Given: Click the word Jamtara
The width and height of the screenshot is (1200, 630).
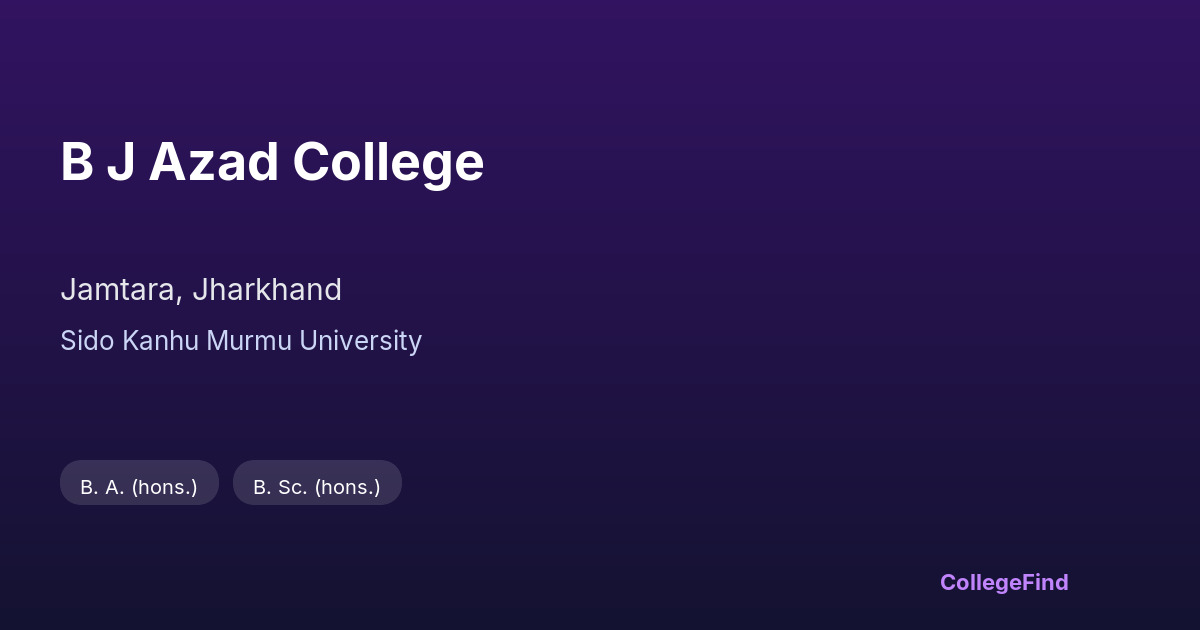Looking at the screenshot, I should tap(119, 290).
